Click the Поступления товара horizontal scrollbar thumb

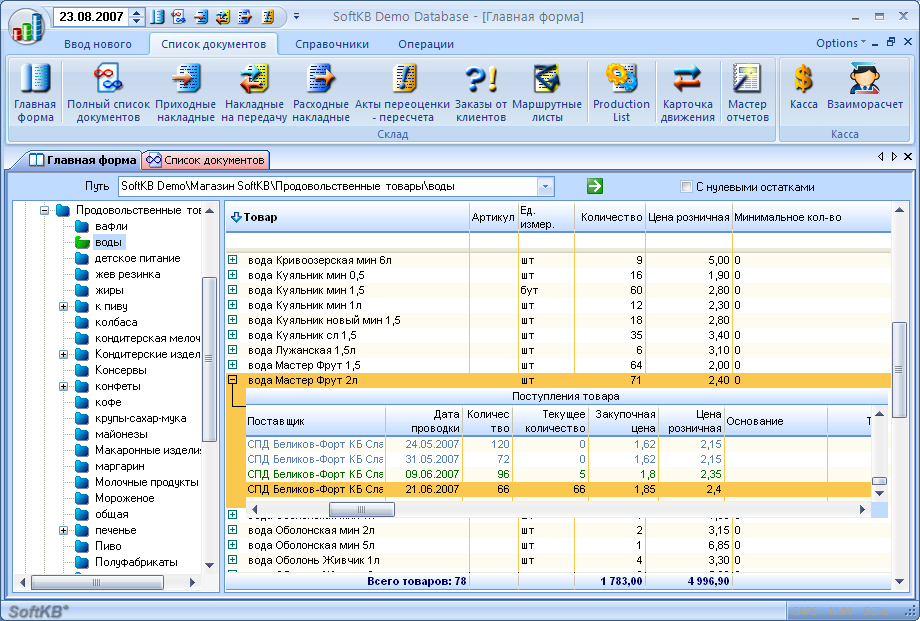tap(361, 509)
